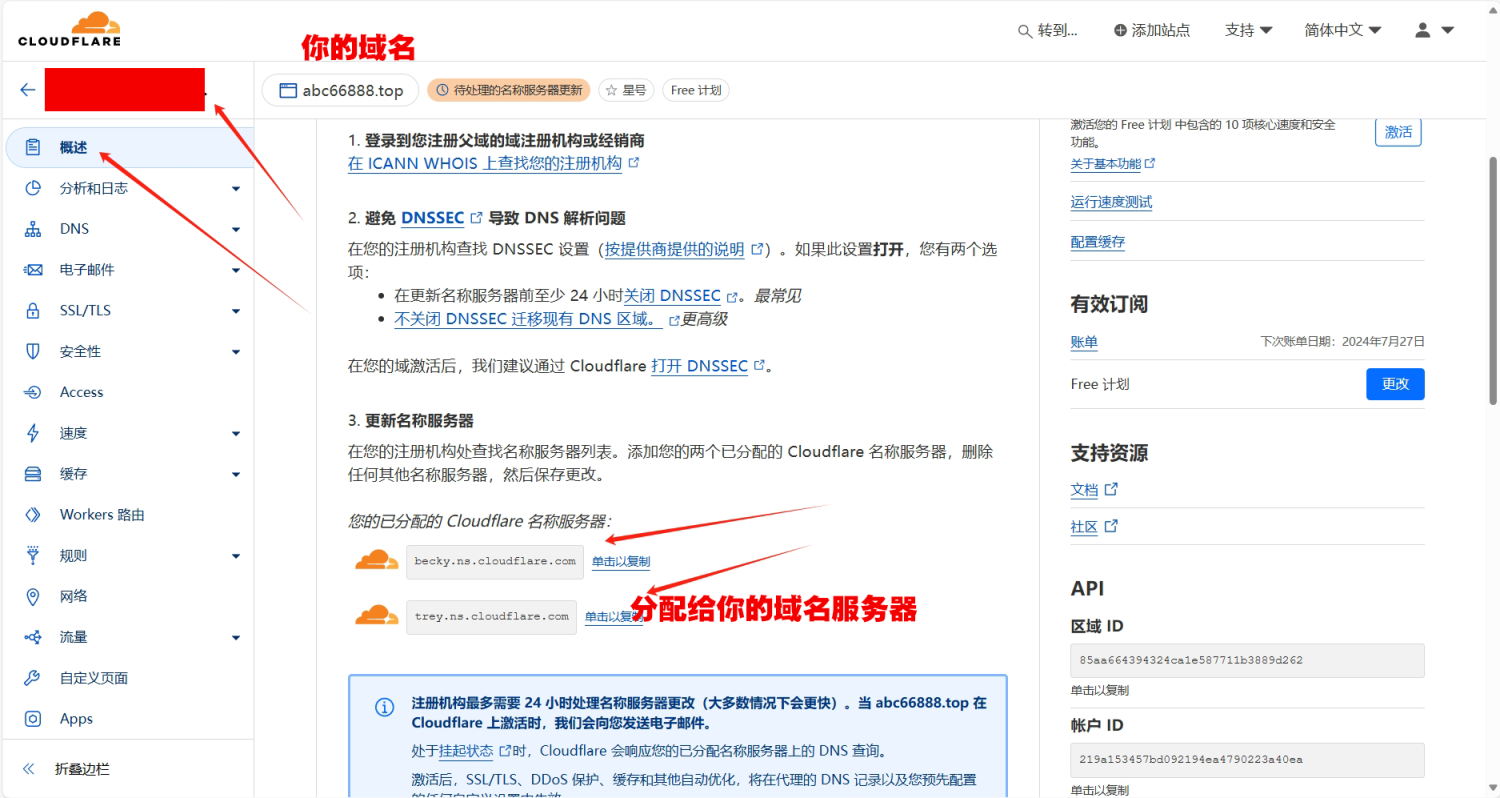
Task: Open the 关于基本功能 link
Action: tap(1113, 163)
